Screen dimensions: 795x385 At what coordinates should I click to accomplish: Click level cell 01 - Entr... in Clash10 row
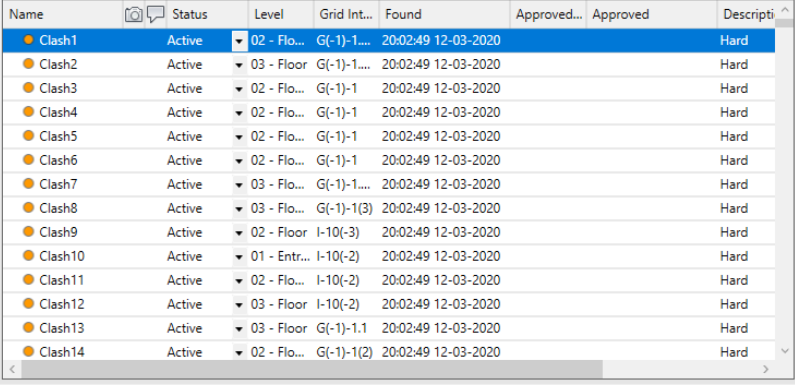coord(280,256)
